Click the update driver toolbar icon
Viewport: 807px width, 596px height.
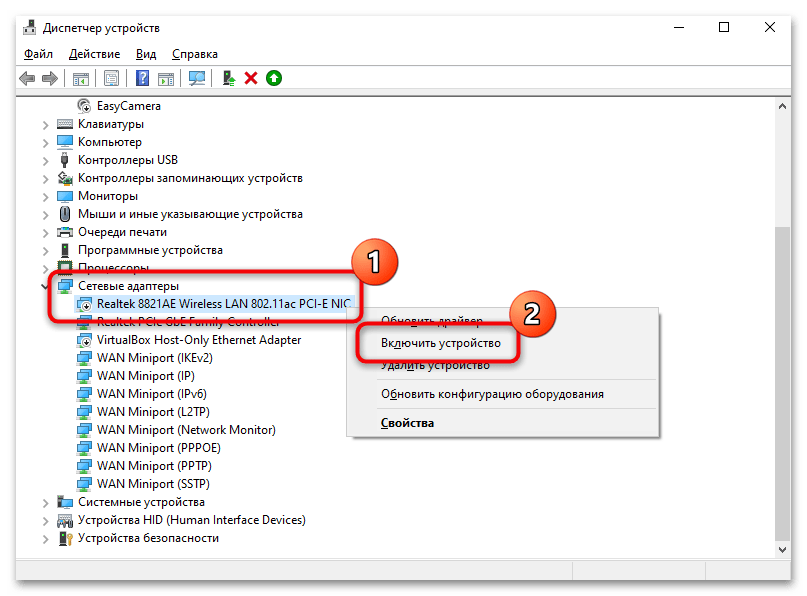pyautogui.click(x=229, y=78)
